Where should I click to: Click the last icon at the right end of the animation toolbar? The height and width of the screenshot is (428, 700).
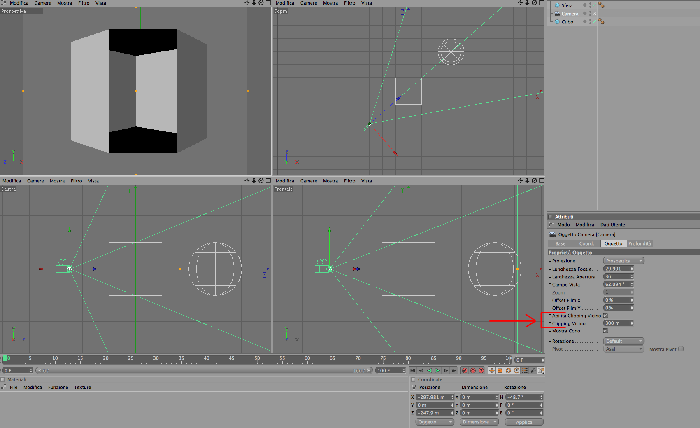(541, 370)
